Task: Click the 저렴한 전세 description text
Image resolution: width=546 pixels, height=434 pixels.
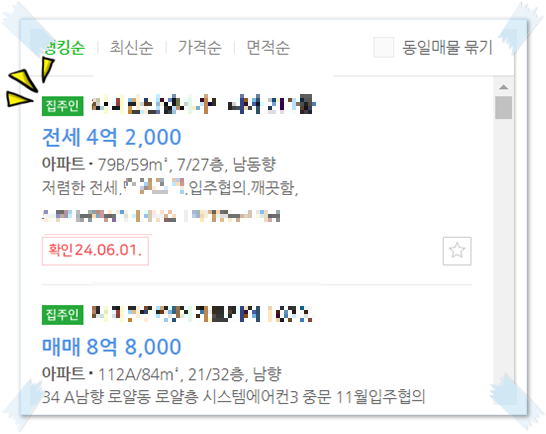Action: 170,188
